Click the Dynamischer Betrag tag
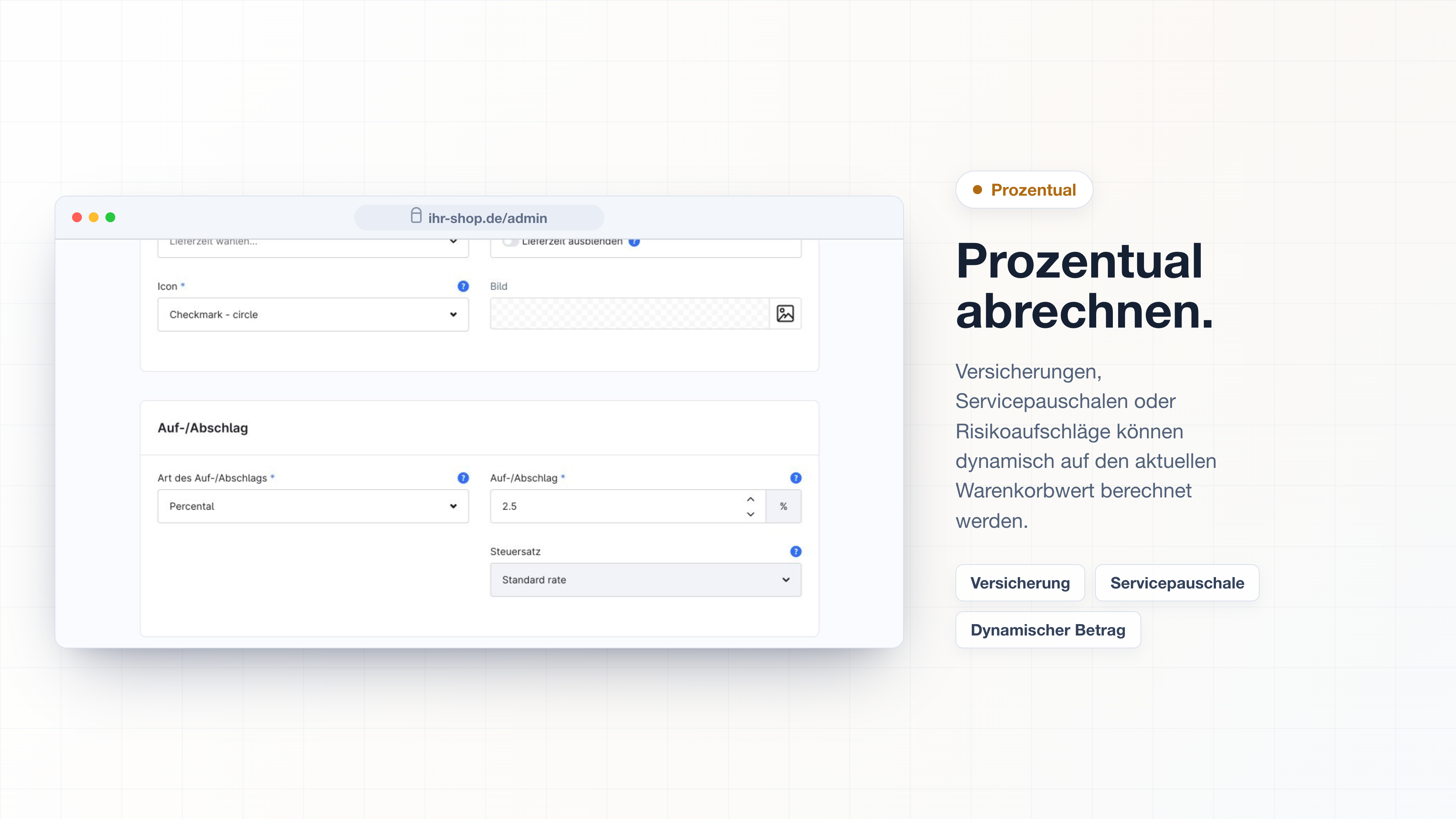Image resolution: width=1456 pixels, height=819 pixels. pyautogui.click(x=1048, y=630)
